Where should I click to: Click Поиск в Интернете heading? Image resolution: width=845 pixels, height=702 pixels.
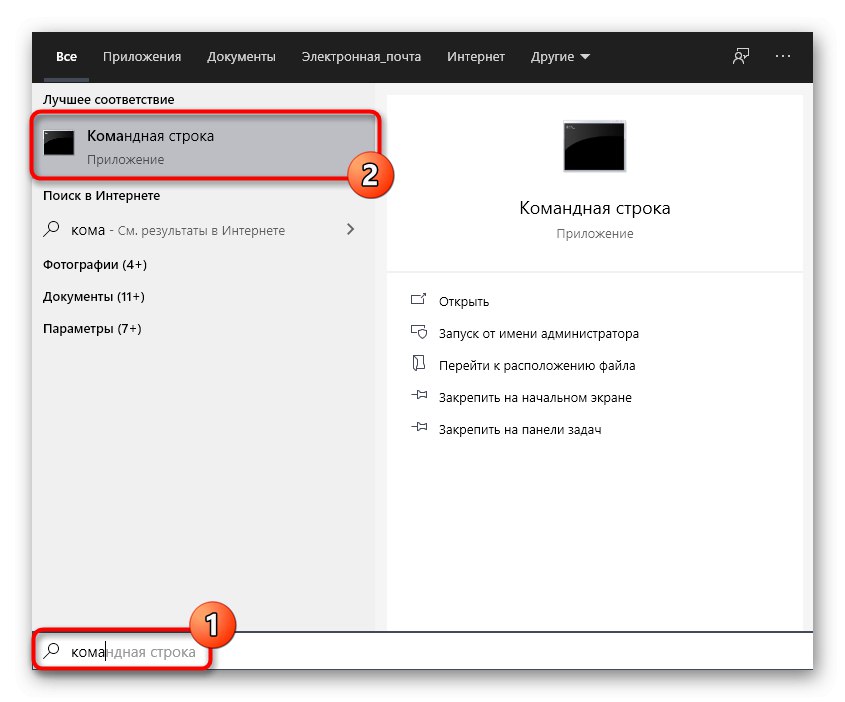coord(101,196)
